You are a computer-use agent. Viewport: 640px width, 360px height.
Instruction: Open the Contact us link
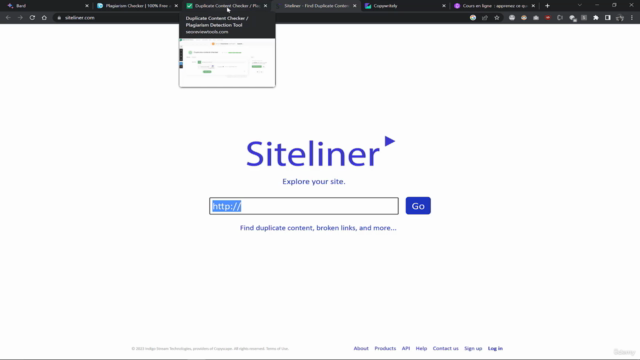(x=445, y=348)
